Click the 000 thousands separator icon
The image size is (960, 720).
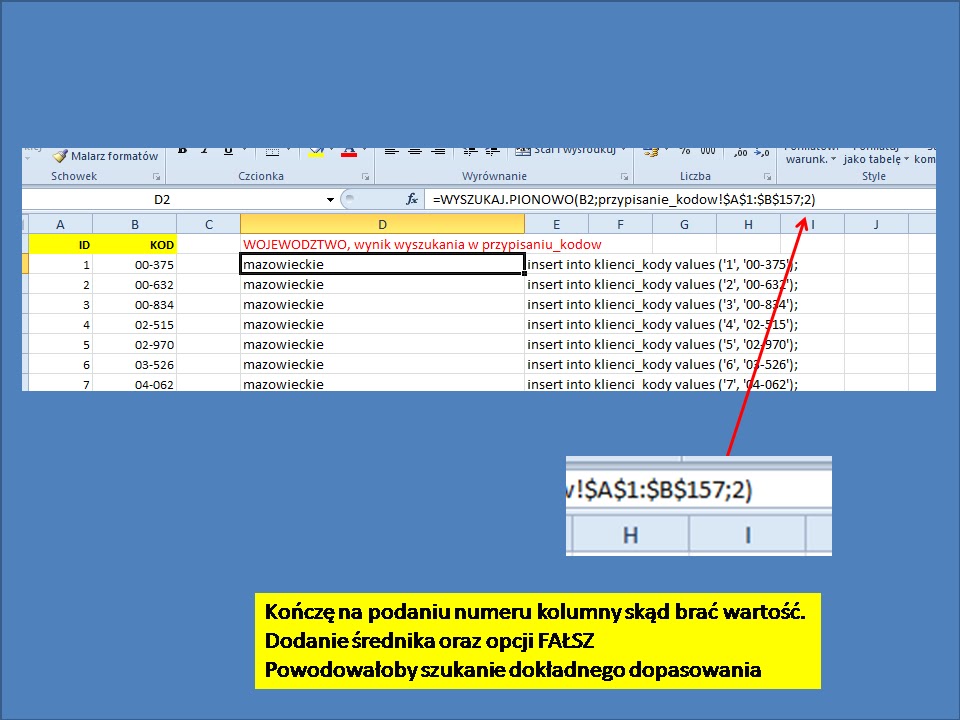click(708, 150)
